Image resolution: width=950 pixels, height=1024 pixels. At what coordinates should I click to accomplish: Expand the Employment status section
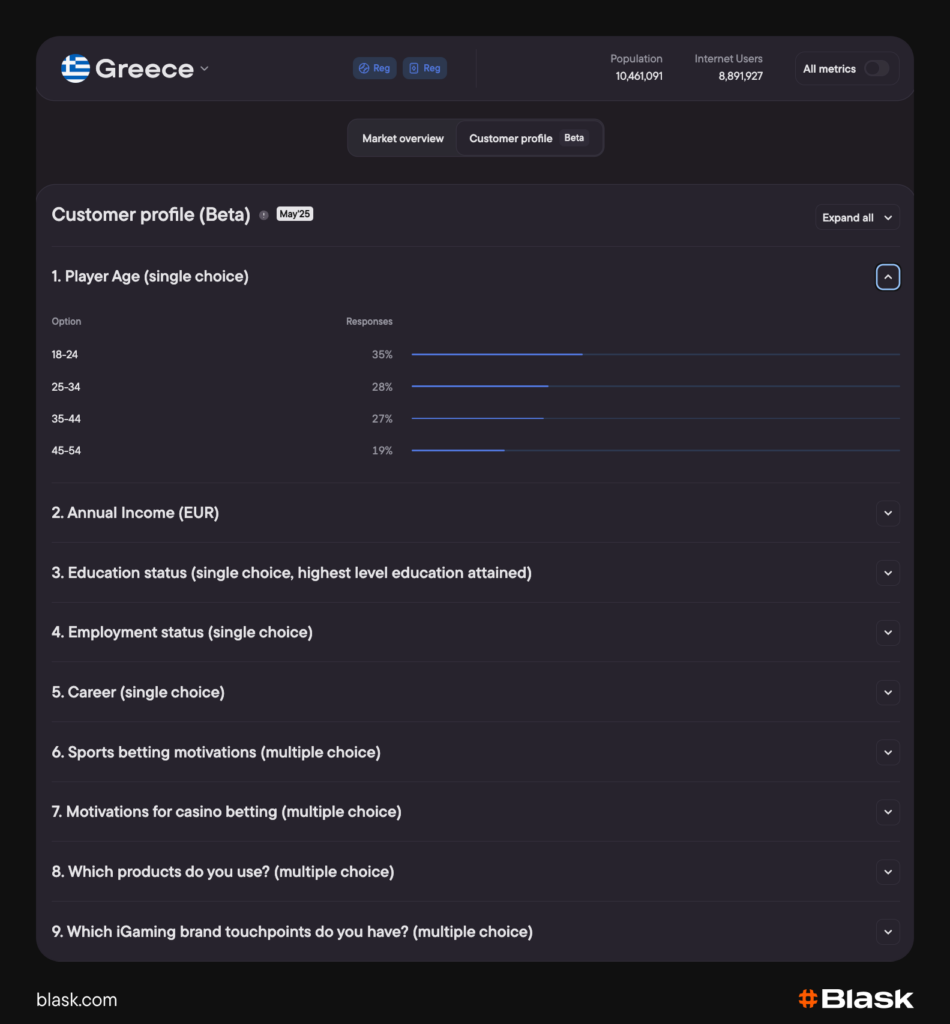888,632
